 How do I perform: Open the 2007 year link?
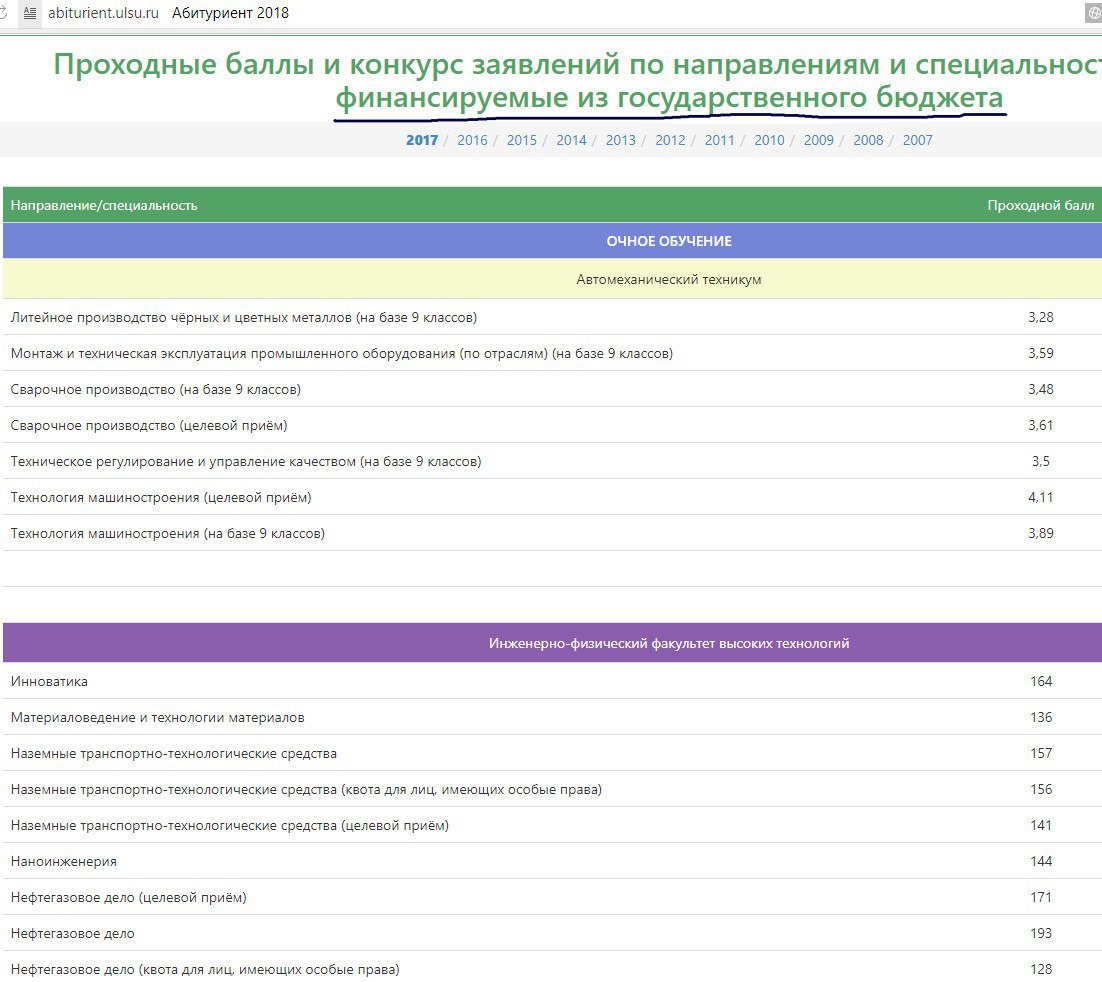click(x=918, y=140)
